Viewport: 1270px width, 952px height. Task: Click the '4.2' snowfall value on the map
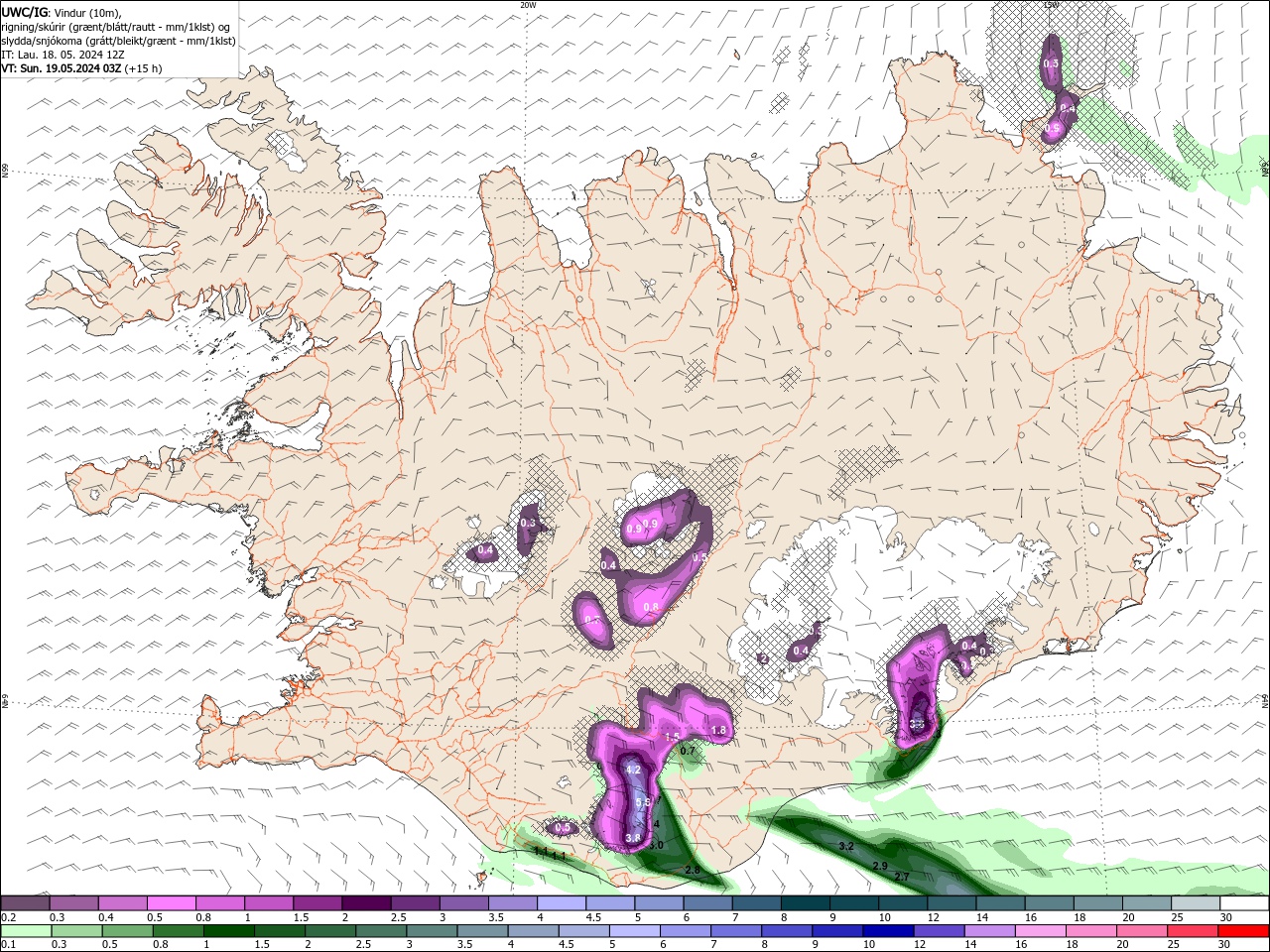(634, 770)
